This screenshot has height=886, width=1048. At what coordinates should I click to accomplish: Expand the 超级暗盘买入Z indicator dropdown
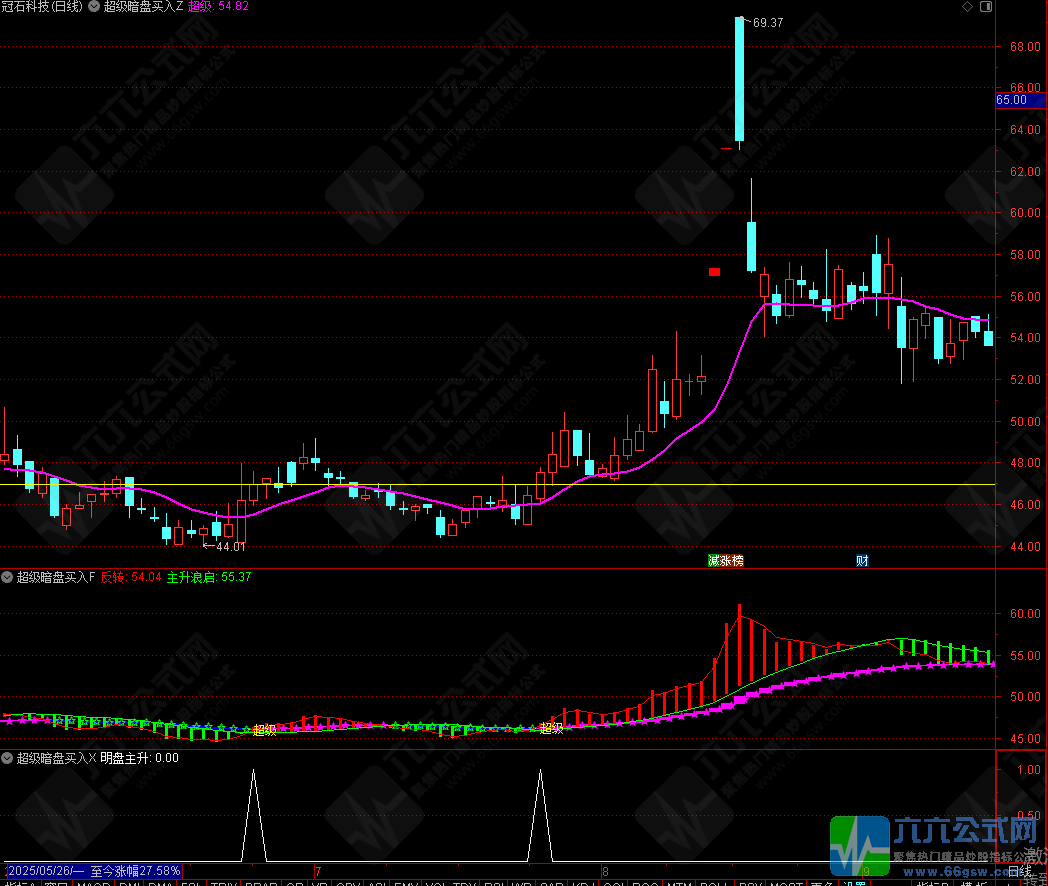(95, 6)
